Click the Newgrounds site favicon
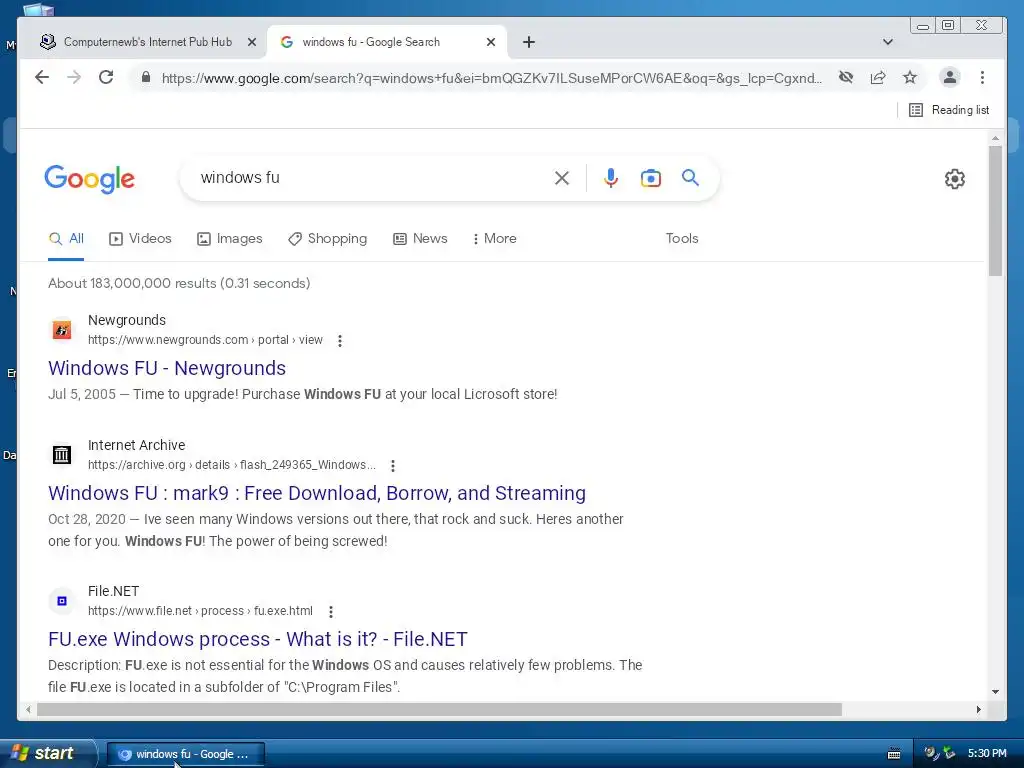This screenshot has width=1024, height=768. pos(62,330)
